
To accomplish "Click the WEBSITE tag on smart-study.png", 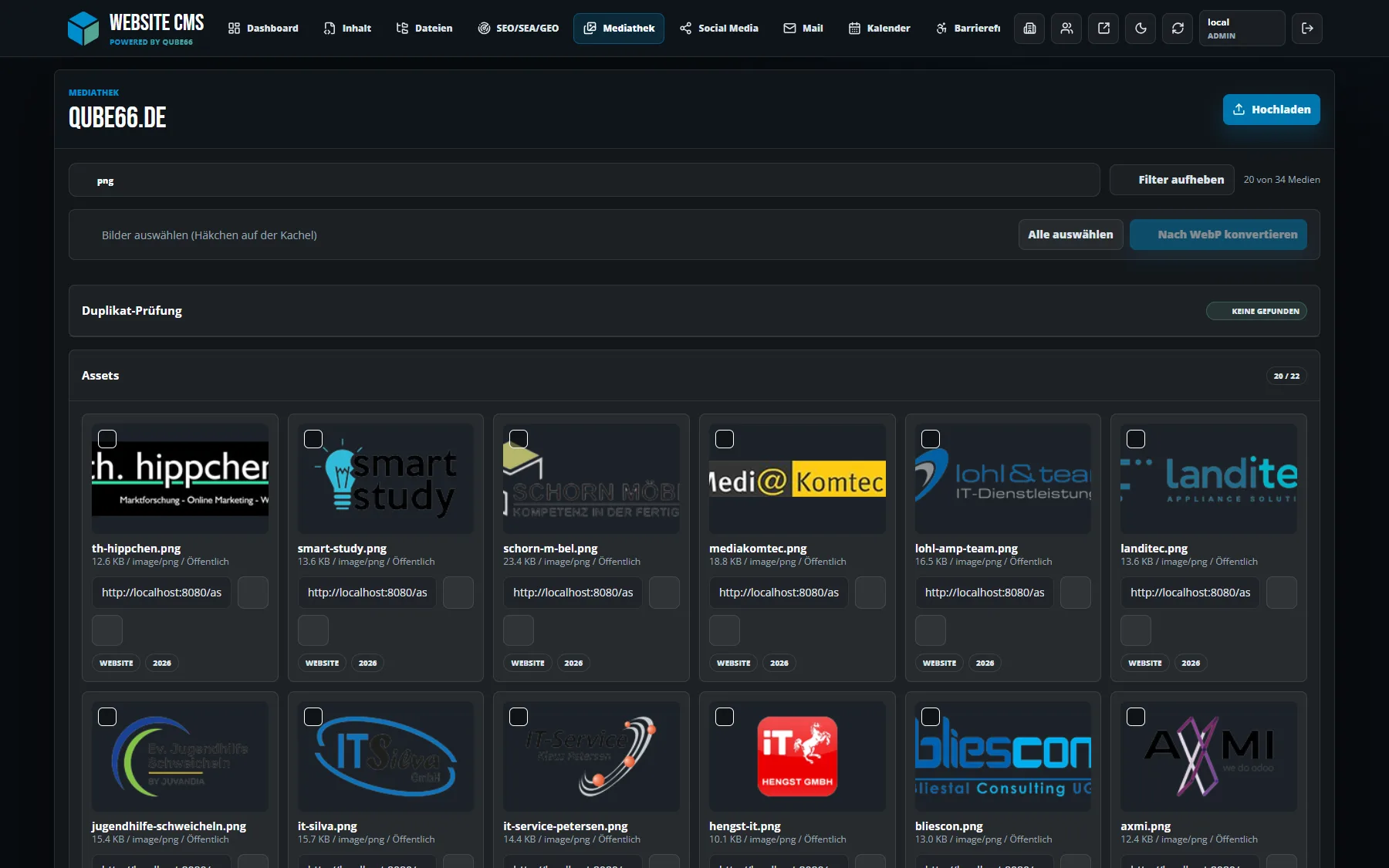I will 322,663.
